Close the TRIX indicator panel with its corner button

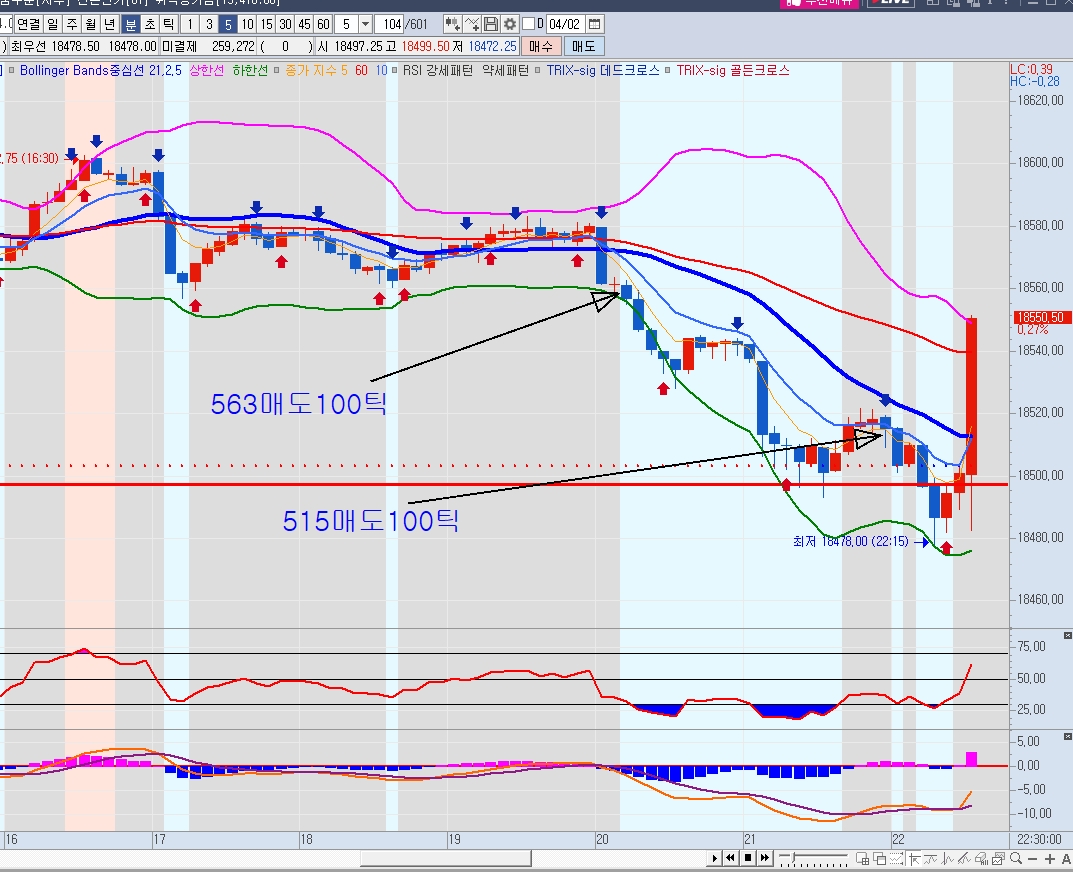coord(1068,736)
